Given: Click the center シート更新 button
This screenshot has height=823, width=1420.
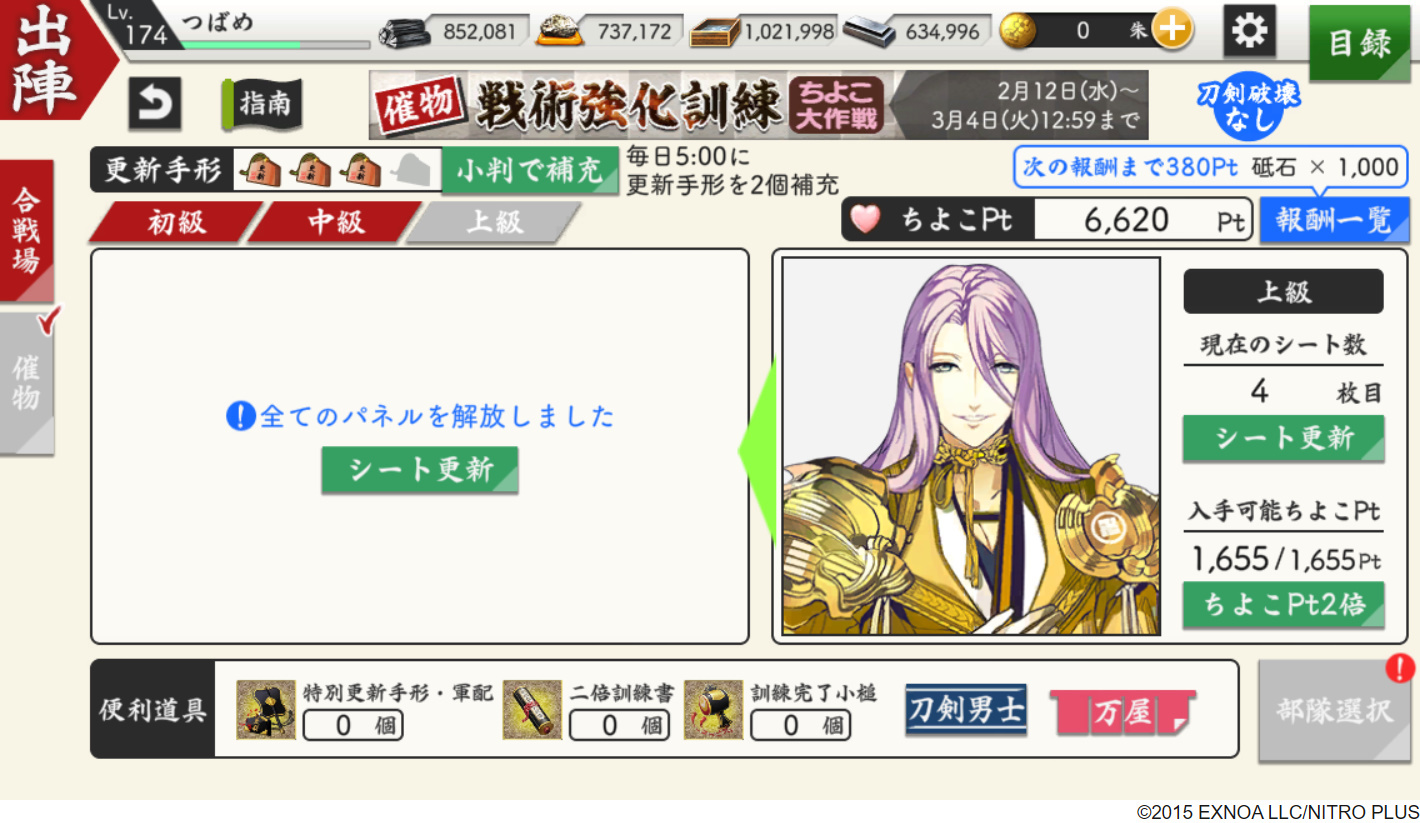Looking at the screenshot, I should click(420, 470).
